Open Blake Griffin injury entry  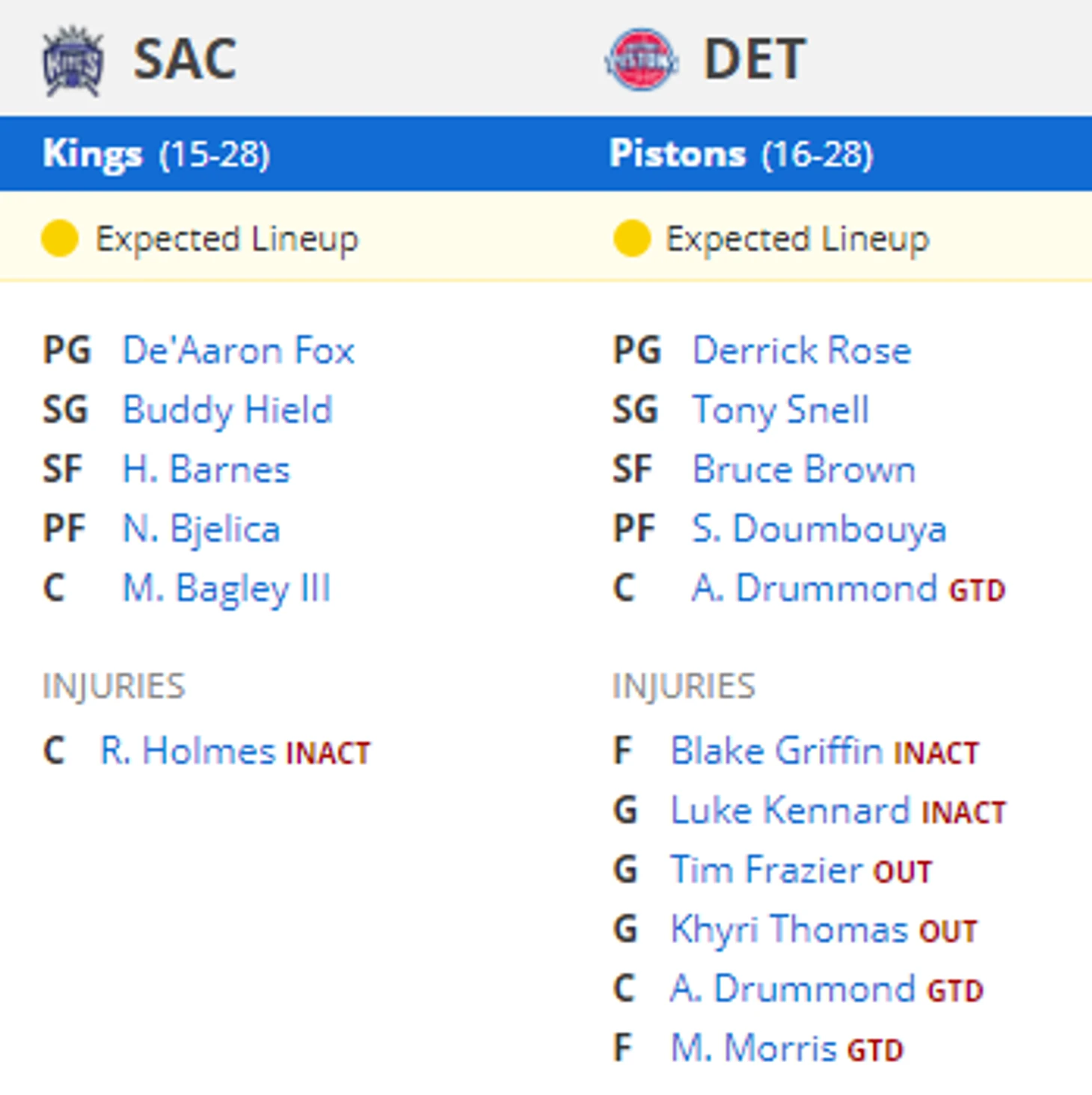pyautogui.click(x=777, y=750)
